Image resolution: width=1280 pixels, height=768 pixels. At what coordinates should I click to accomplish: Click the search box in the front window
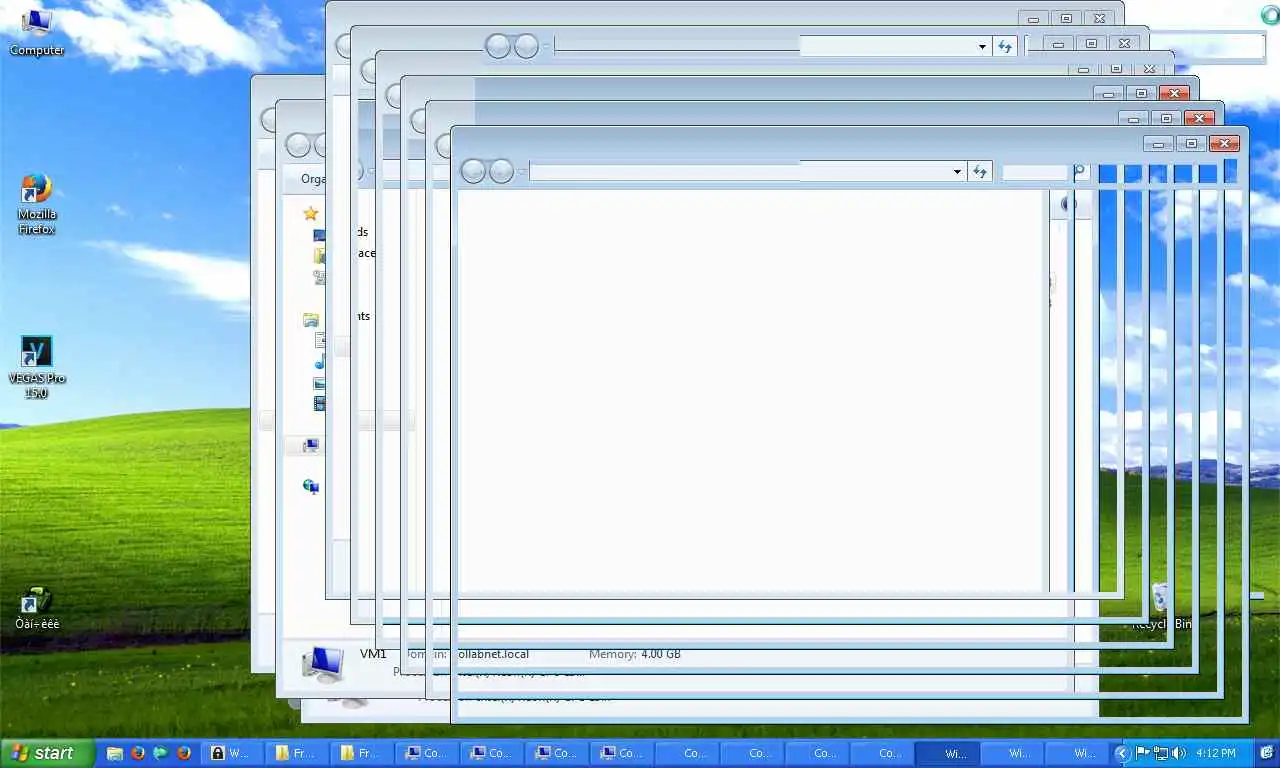click(1035, 172)
